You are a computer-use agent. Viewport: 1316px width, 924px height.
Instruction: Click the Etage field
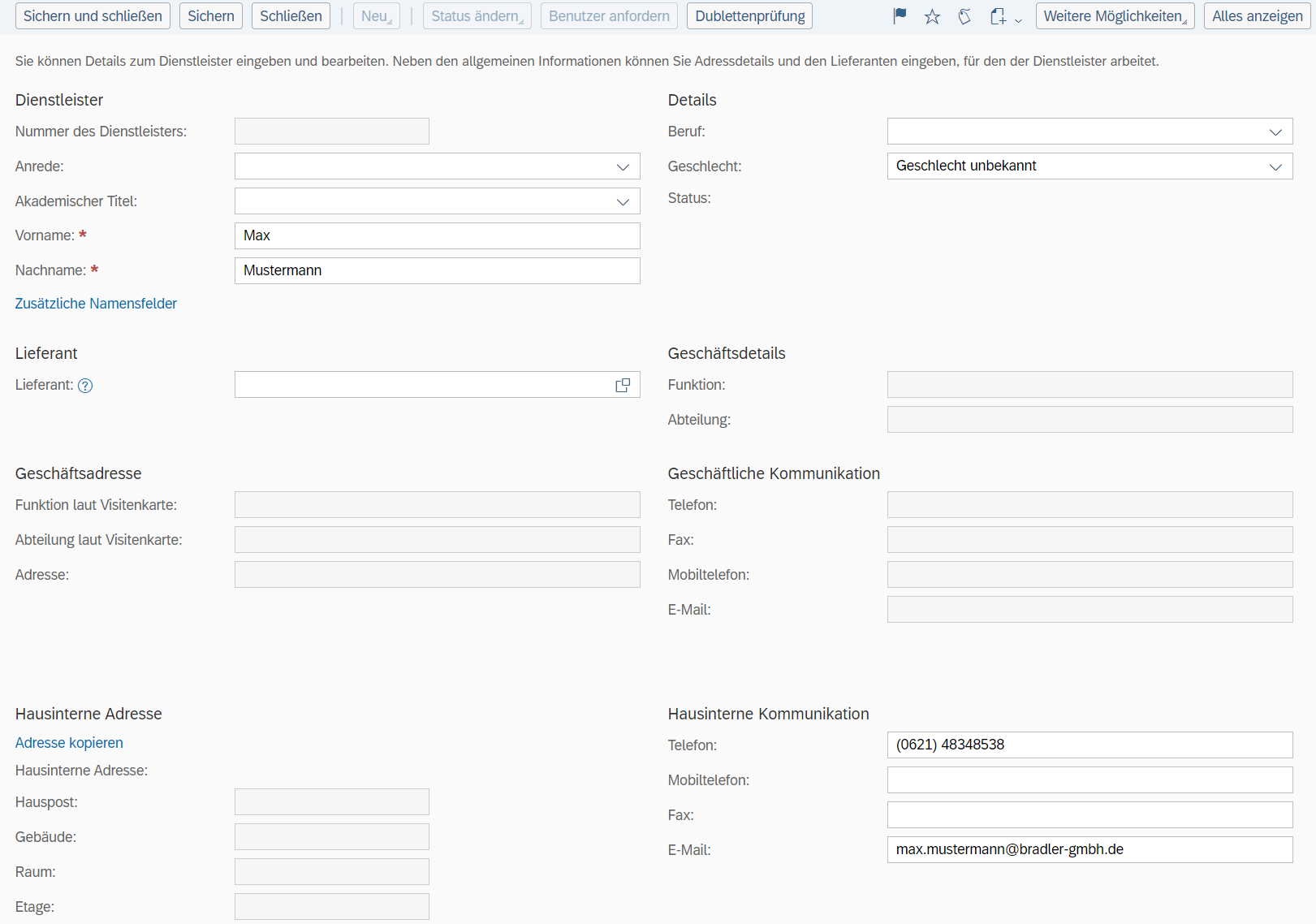(332, 907)
